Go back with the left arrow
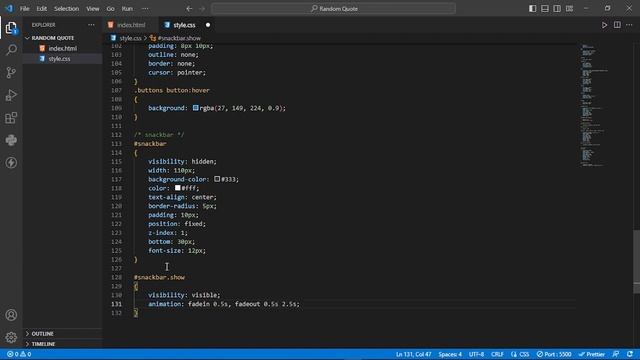This screenshot has height=360, width=640. [x=189, y=9]
